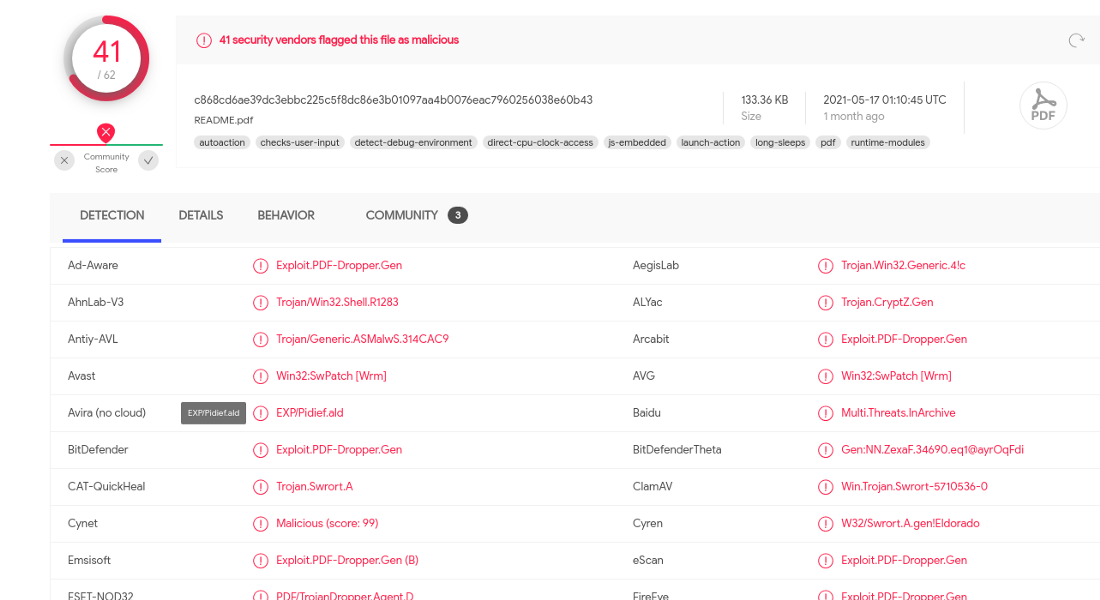Click the alert icon in the BitDefenderTheta row
1100x600 pixels.
(x=826, y=450)
